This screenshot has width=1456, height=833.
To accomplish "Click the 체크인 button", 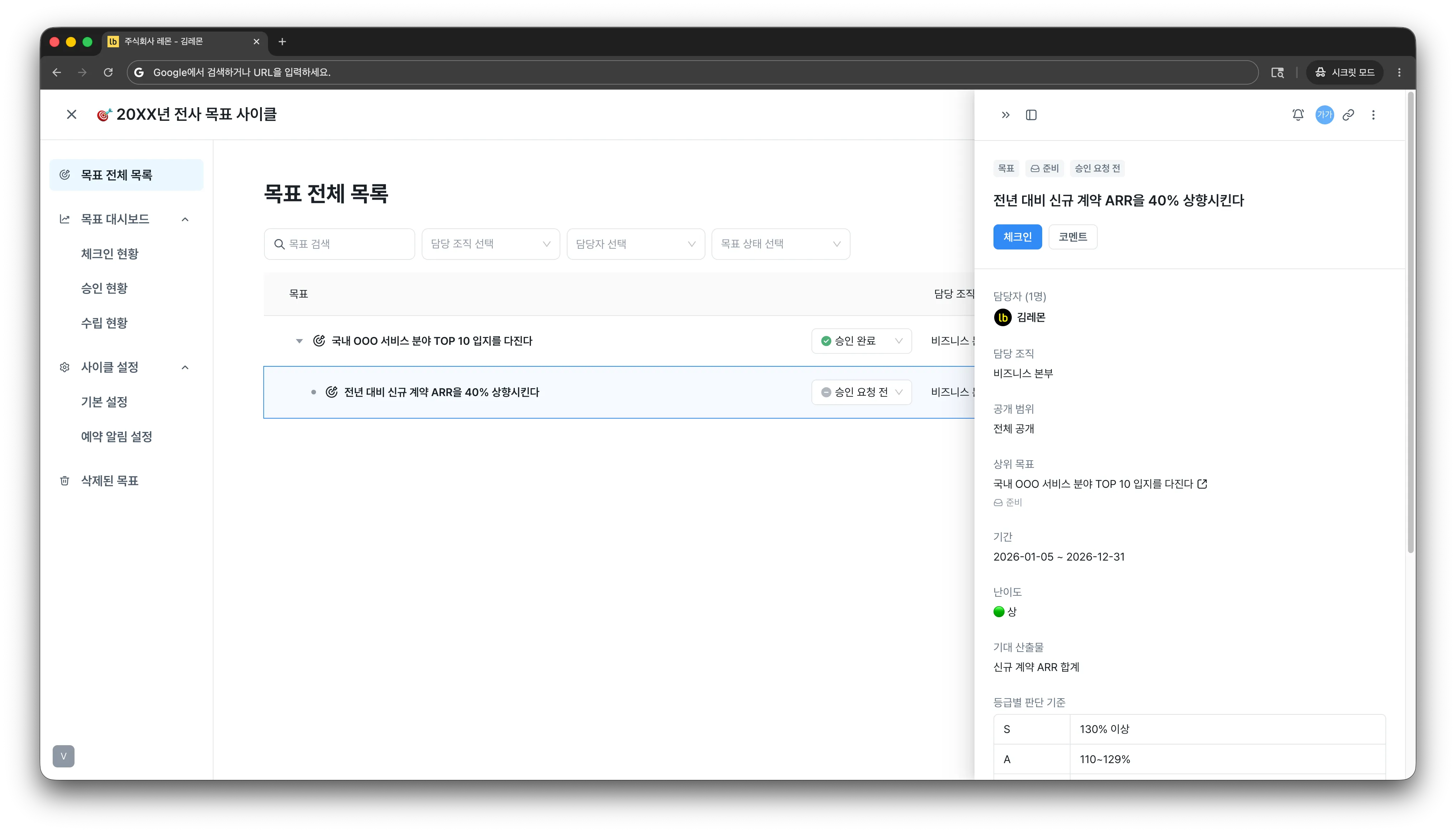I will point(1017,237).
